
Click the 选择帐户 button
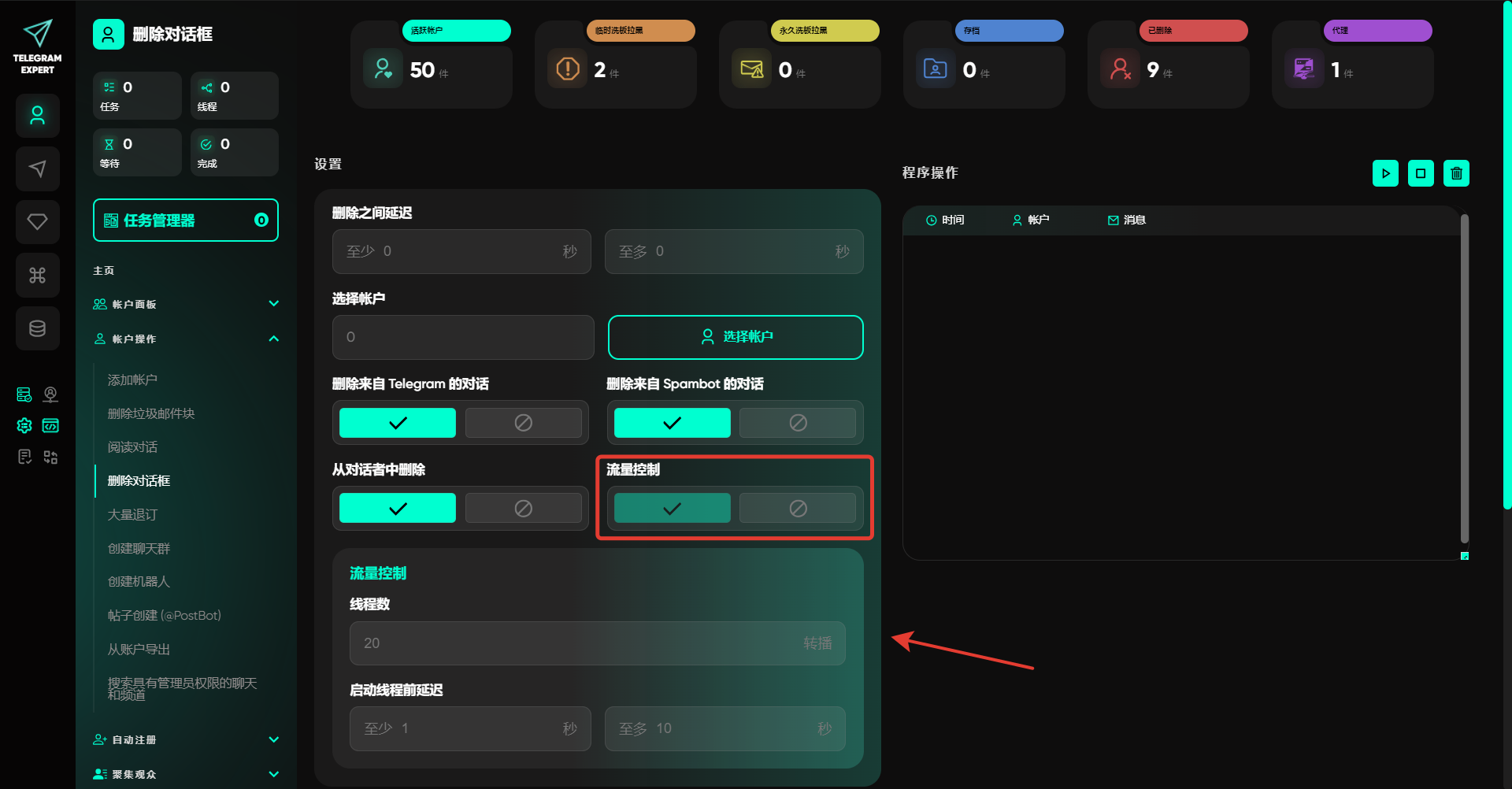[736, 337]
